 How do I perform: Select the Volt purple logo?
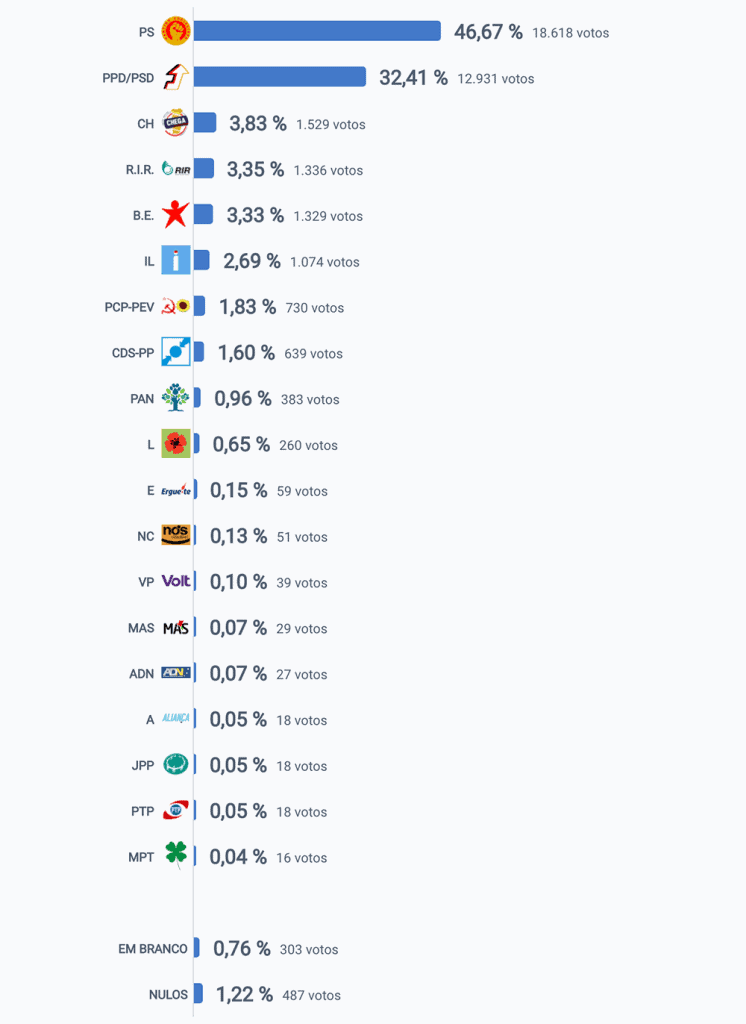(x=176, y=581)
